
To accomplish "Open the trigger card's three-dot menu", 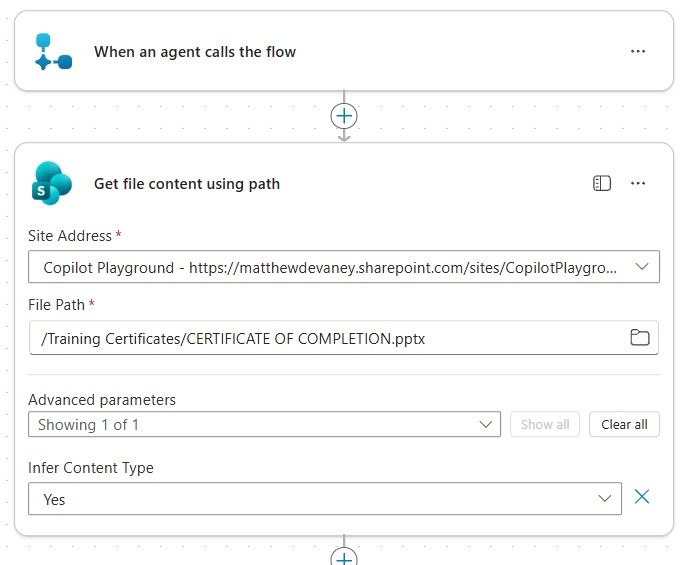I will [x=638, y=51].
